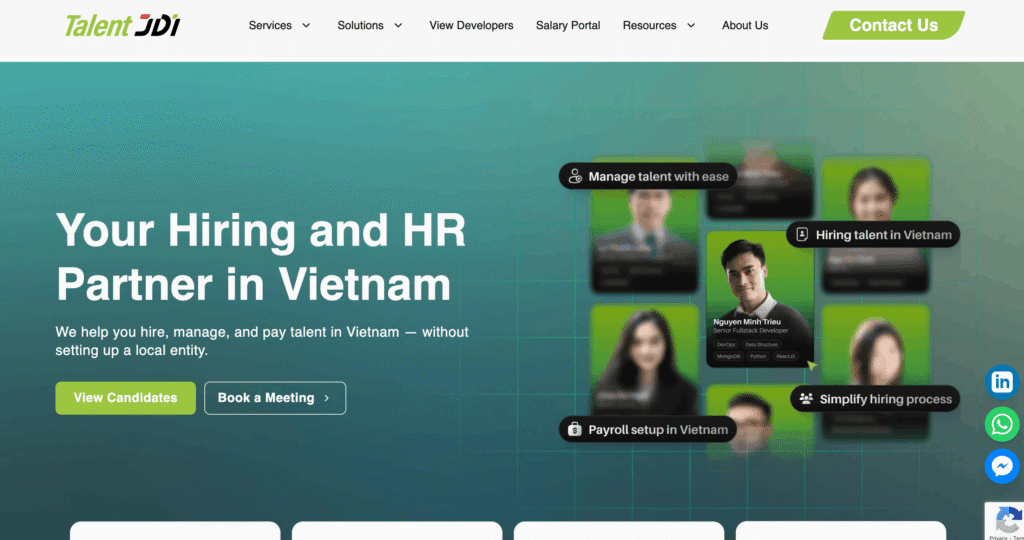Open the Messenger chat icon
The width and height of the screenshot is (1024, 540).
click(1001, 466)
